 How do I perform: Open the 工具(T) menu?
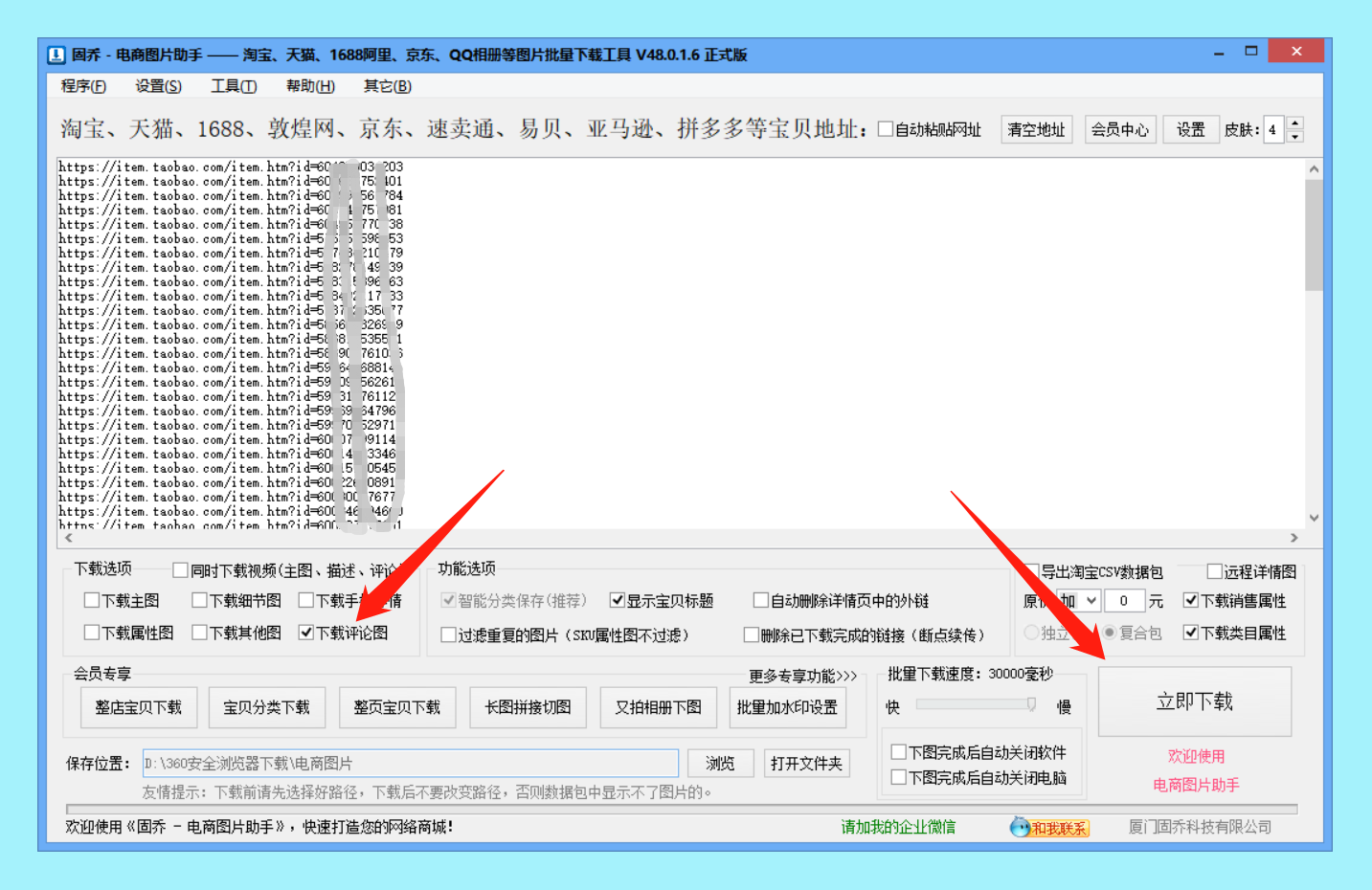click(234, 86)
